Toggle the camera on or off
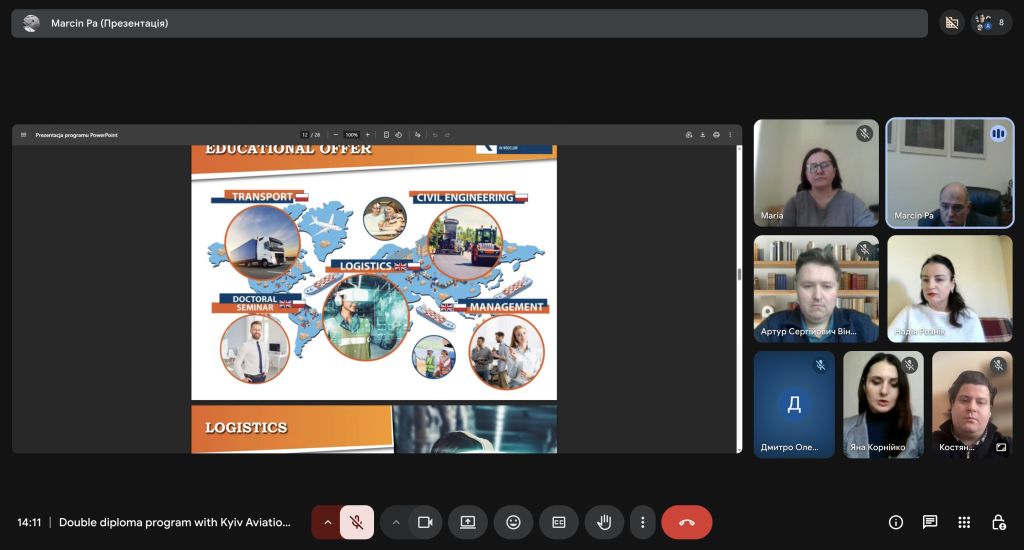 (425, 522)
